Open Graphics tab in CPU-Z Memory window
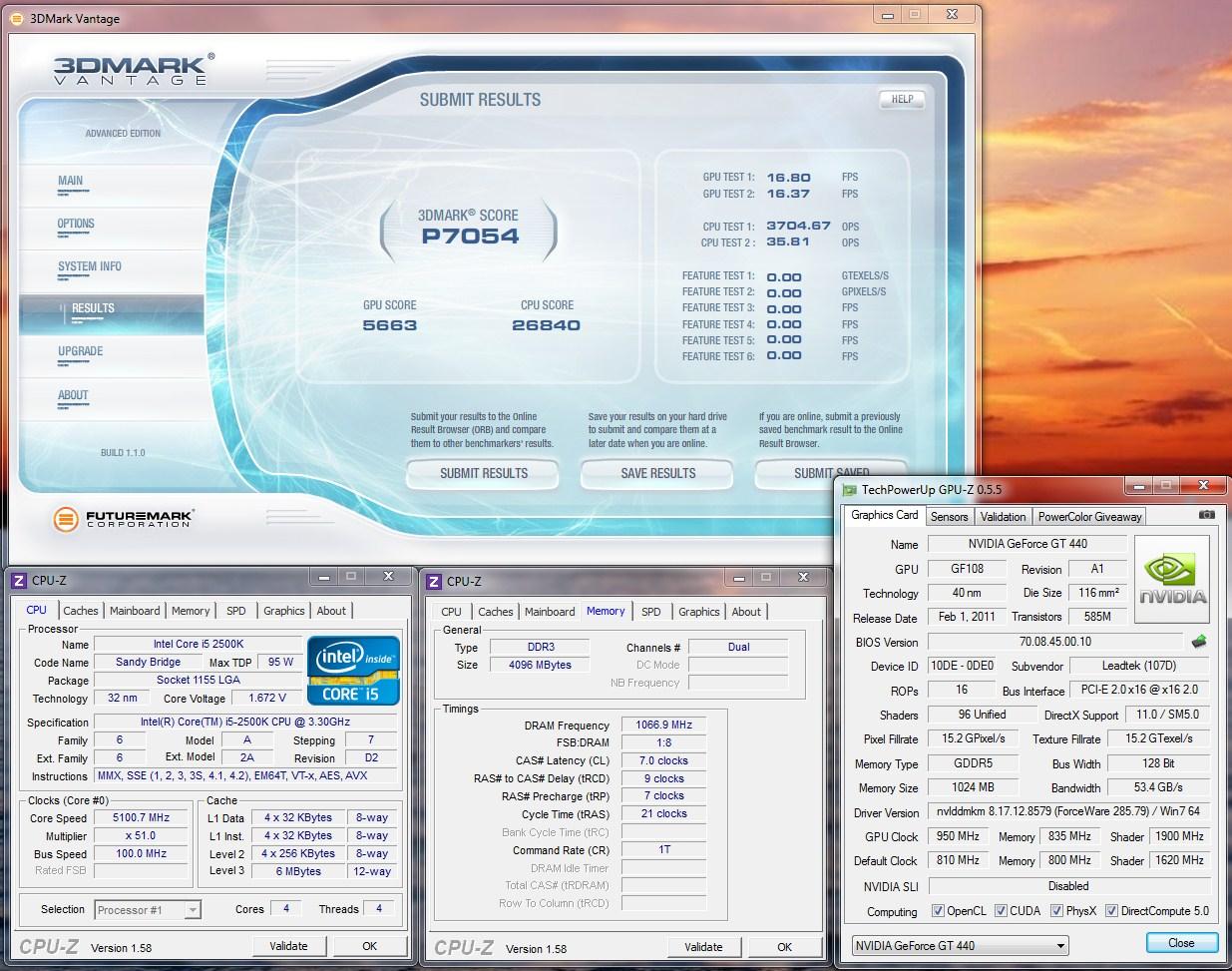Viewport: 1232px width, 971px height. pyautogui.click(x=699, y=612)
